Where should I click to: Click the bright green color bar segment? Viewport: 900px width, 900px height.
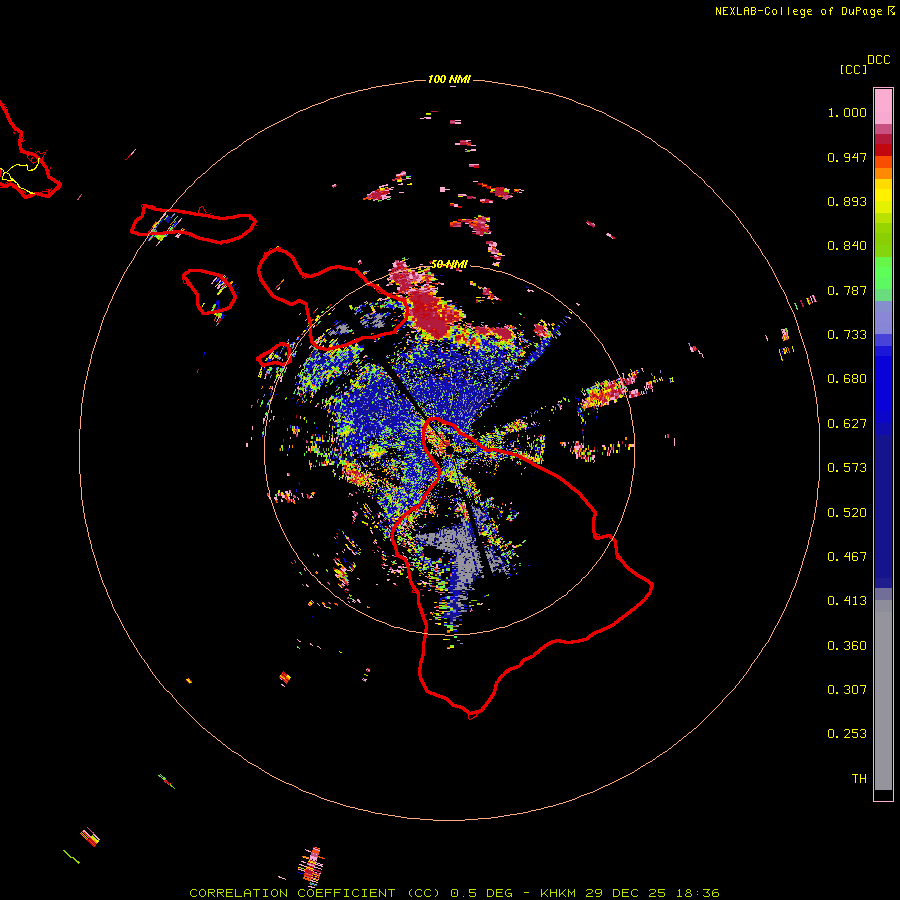(x=883, y=273)
